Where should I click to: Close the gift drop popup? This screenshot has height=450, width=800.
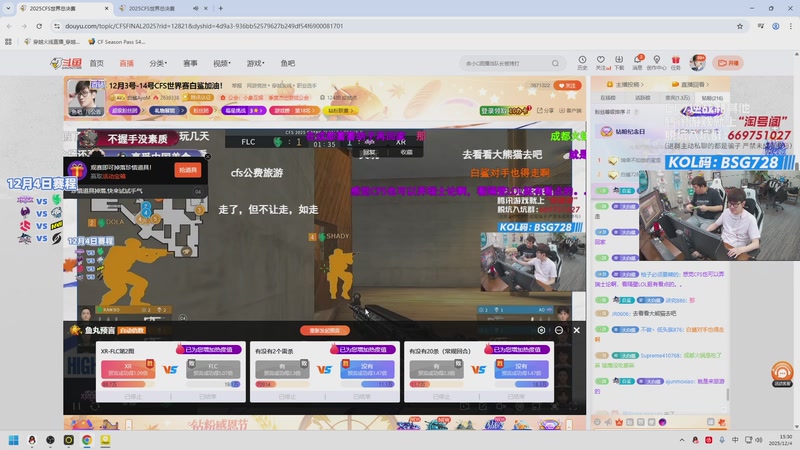pyautogui.click(x=207, y=157)
